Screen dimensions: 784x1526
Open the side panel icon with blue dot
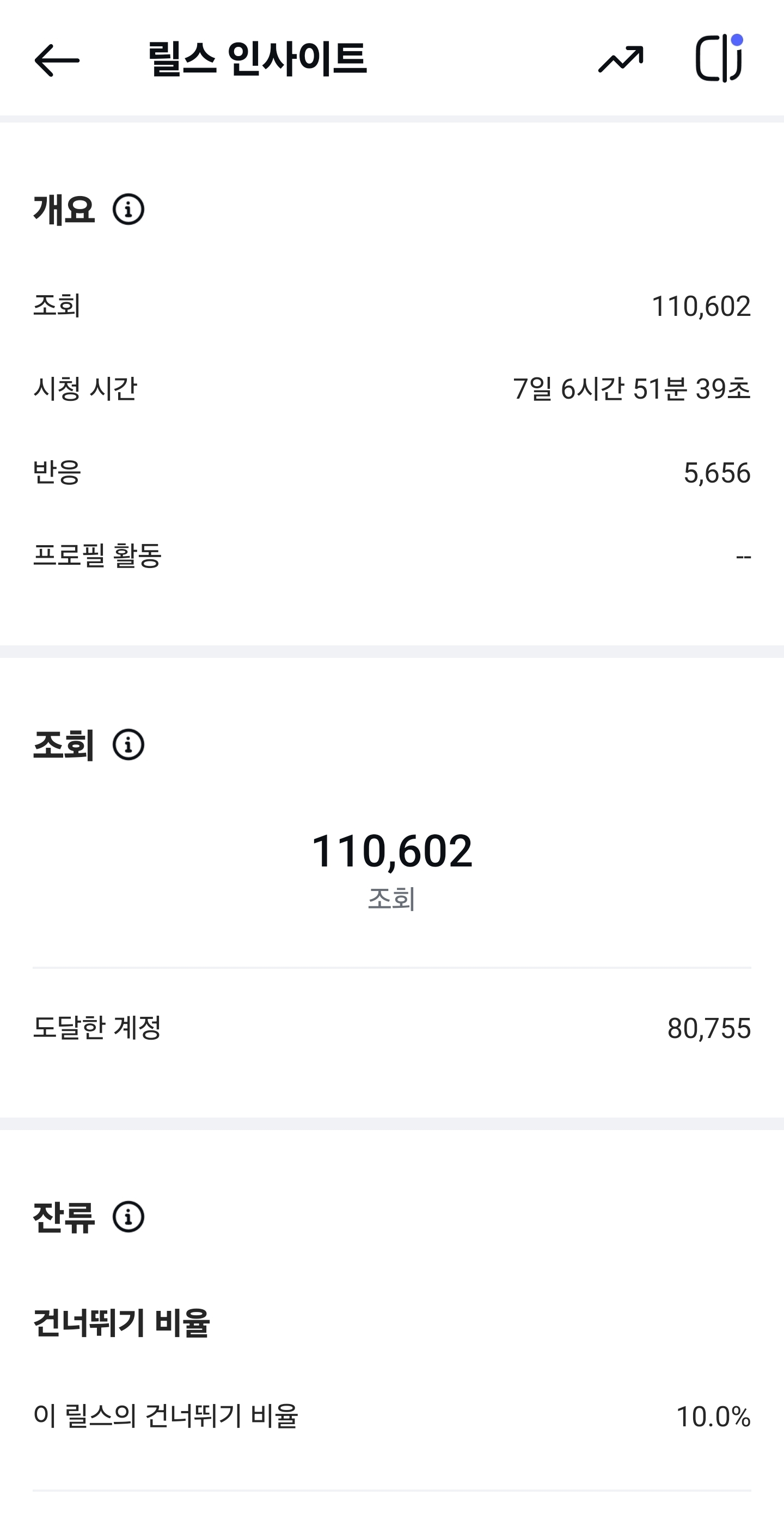tap(719, 58)
